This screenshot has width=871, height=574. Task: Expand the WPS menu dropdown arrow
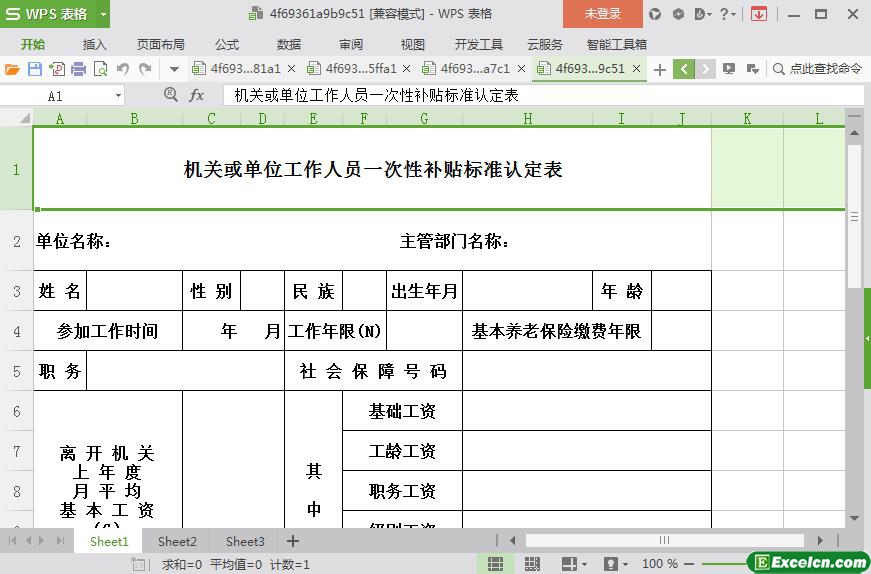pyautogui.click(x=103, y=14)
